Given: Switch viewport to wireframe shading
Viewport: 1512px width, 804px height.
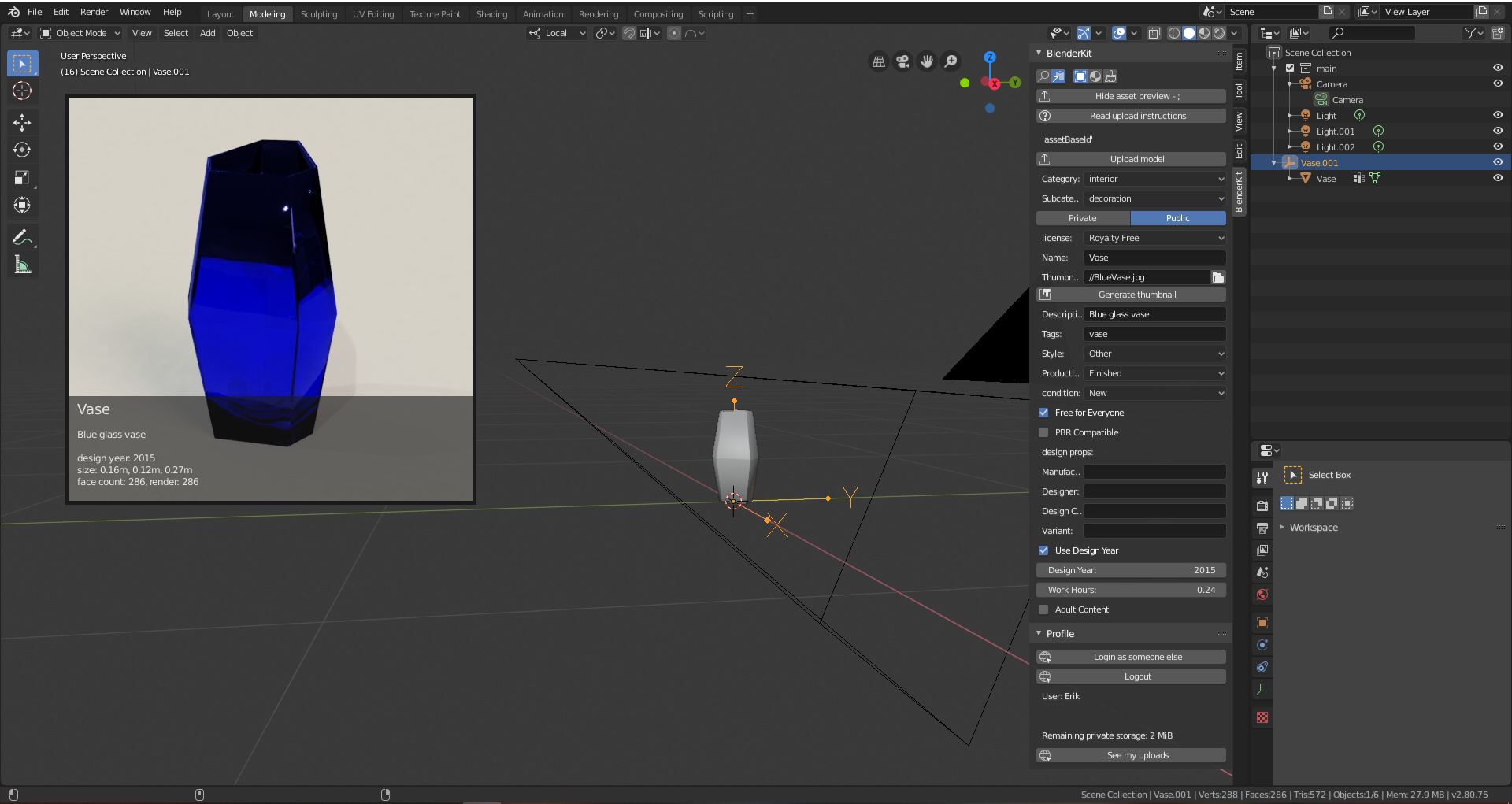Looking at the screenshot, I should [x=1173, y=33].
